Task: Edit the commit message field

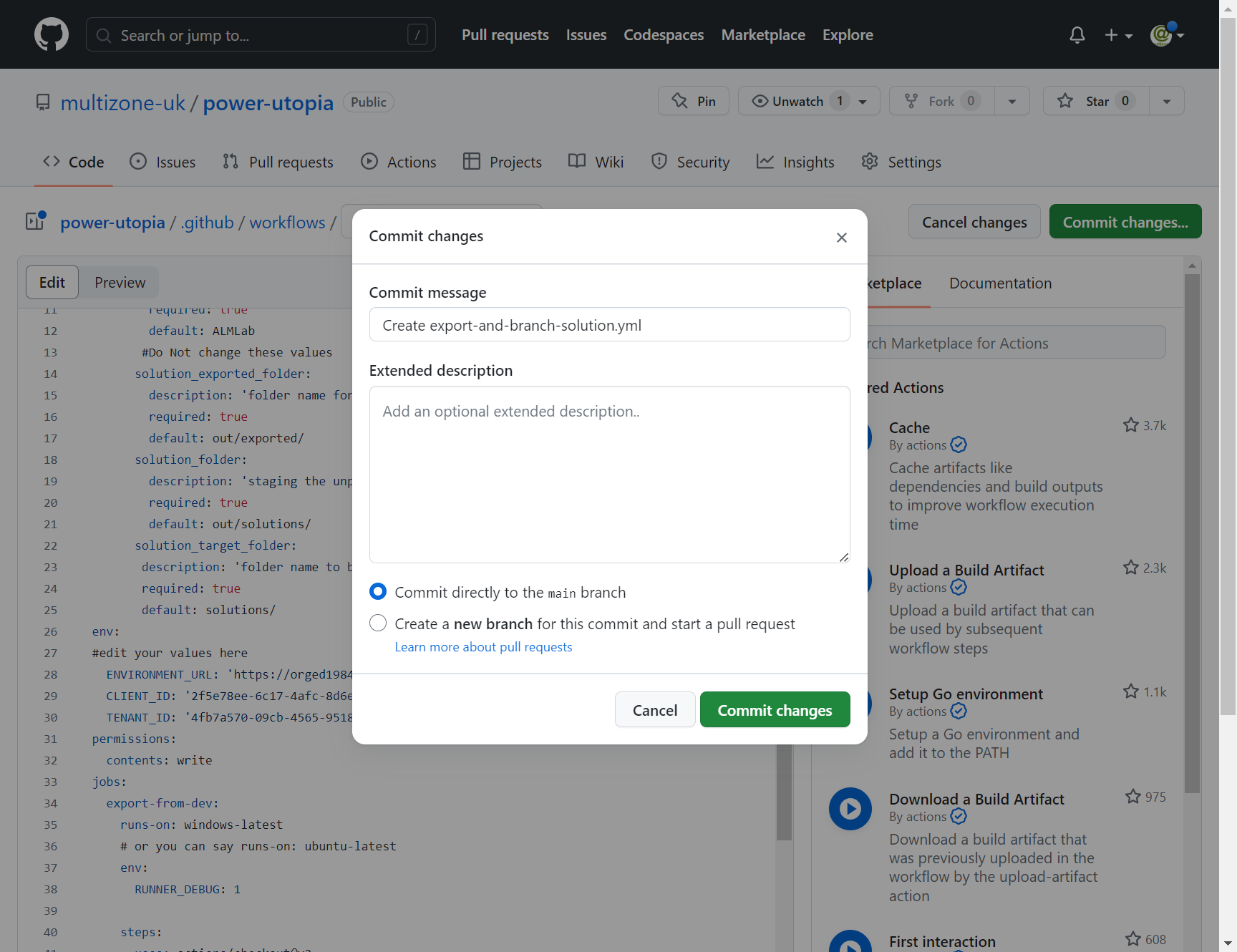Action: 609,324
